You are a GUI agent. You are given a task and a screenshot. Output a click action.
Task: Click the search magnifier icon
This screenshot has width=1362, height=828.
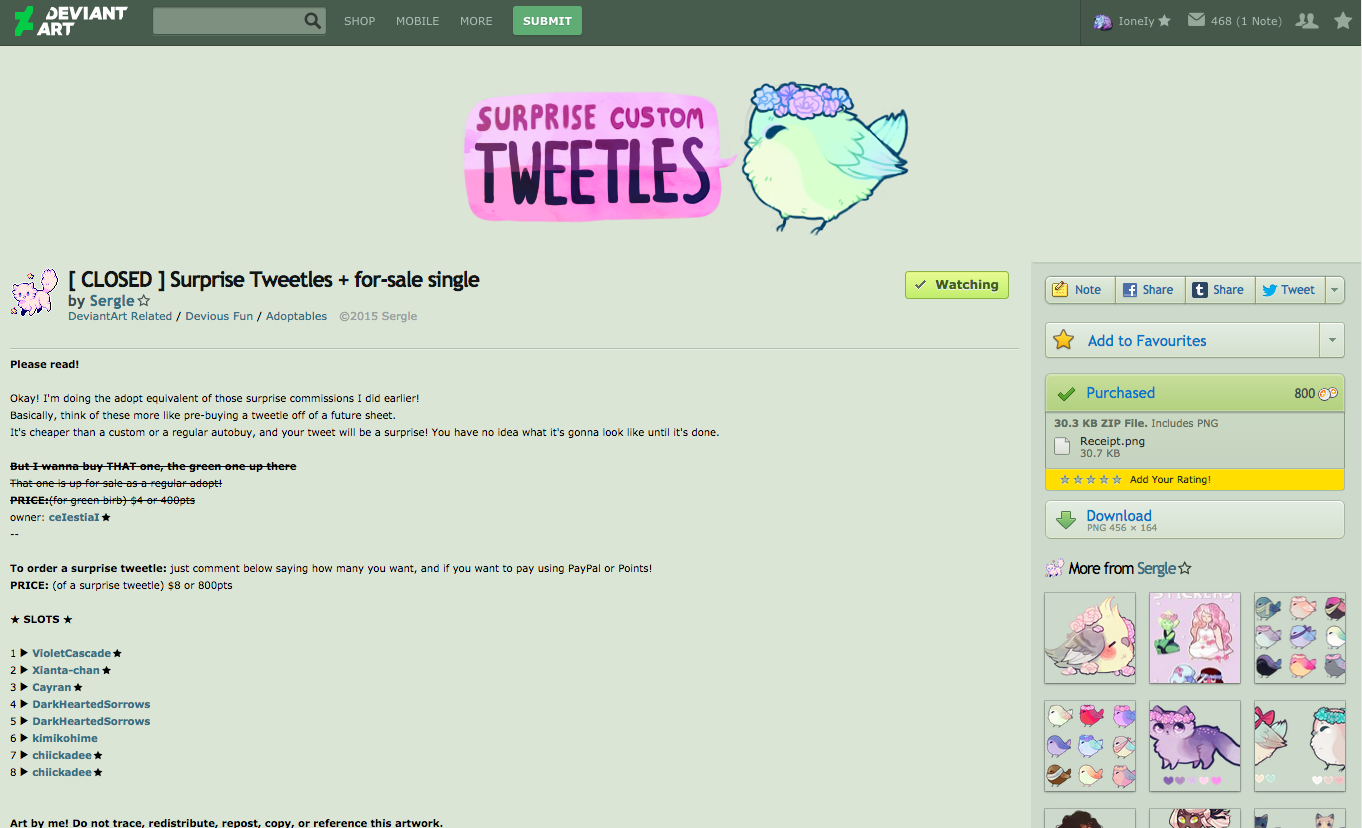tap(313, 20)
